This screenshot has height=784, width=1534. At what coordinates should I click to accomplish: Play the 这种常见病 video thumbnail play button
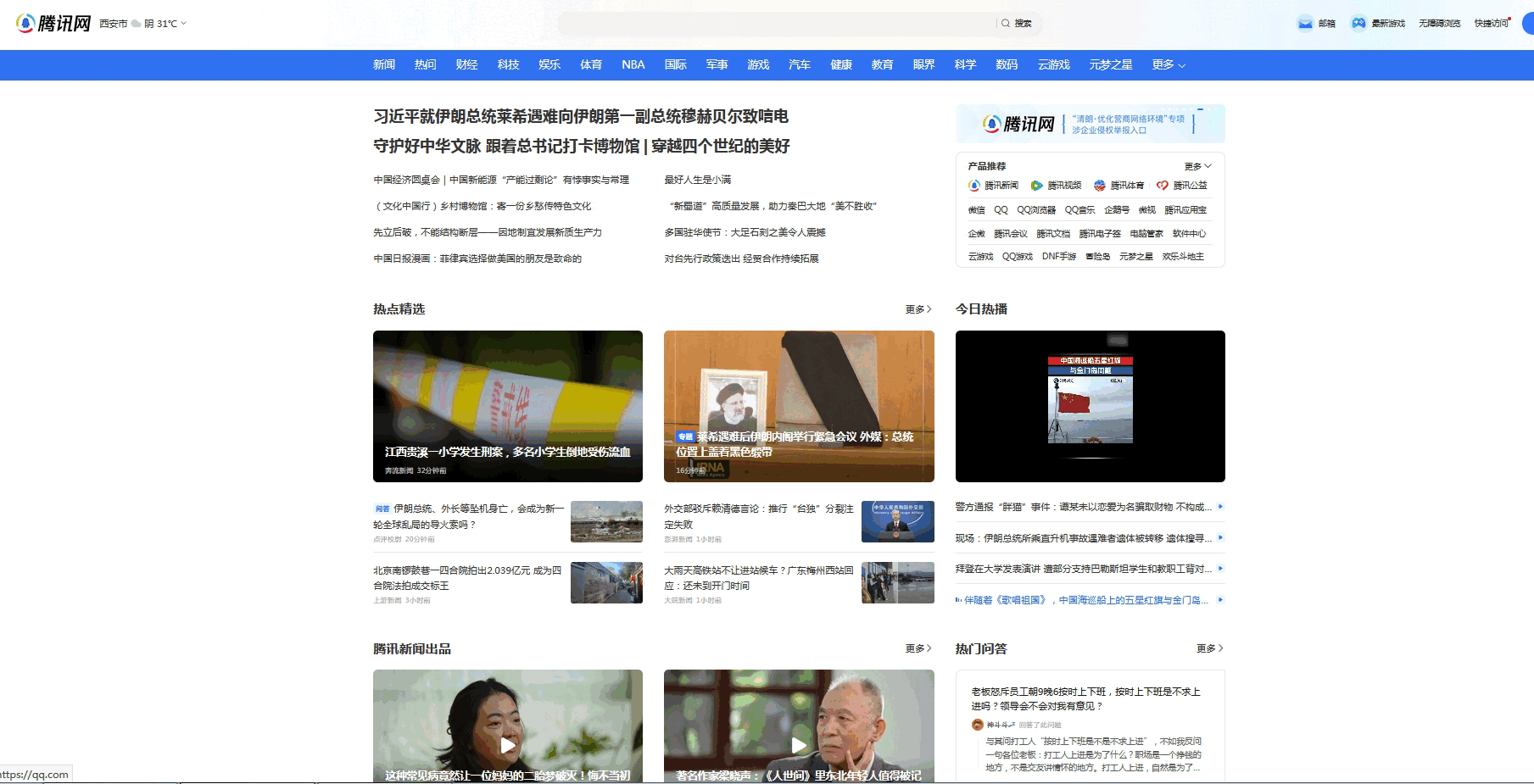tap(508, 745)
